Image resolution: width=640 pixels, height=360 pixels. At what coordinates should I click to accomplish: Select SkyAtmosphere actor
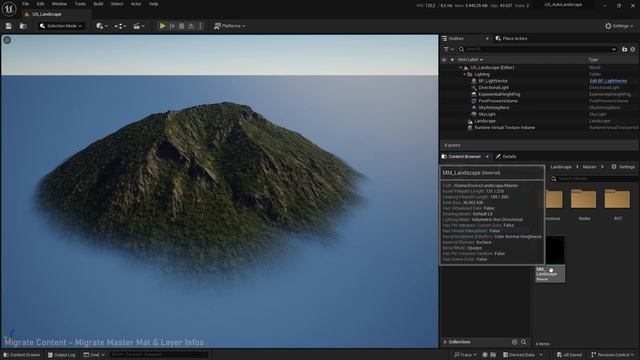pos(493,108)
